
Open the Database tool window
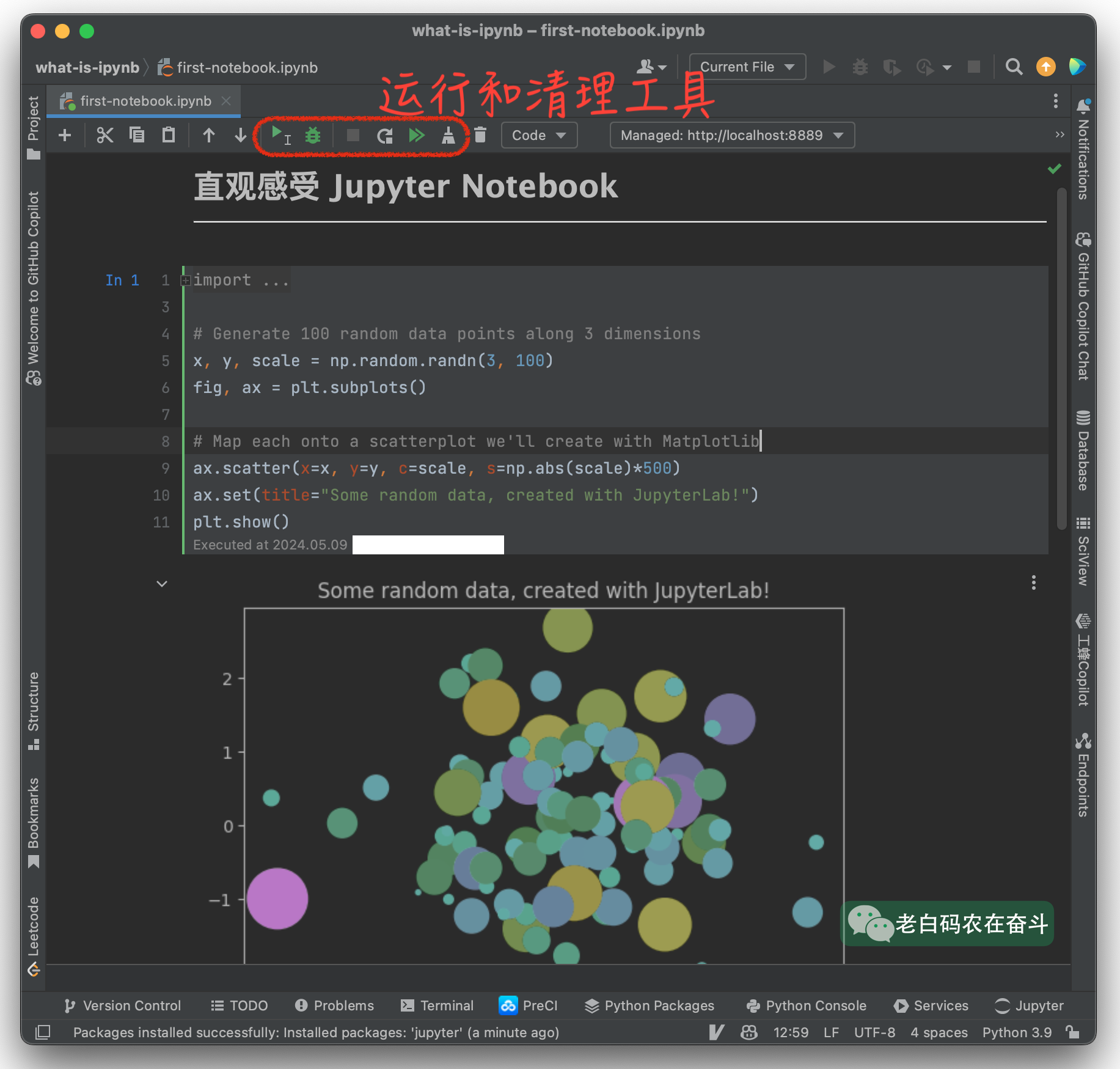coord(1083,450)
